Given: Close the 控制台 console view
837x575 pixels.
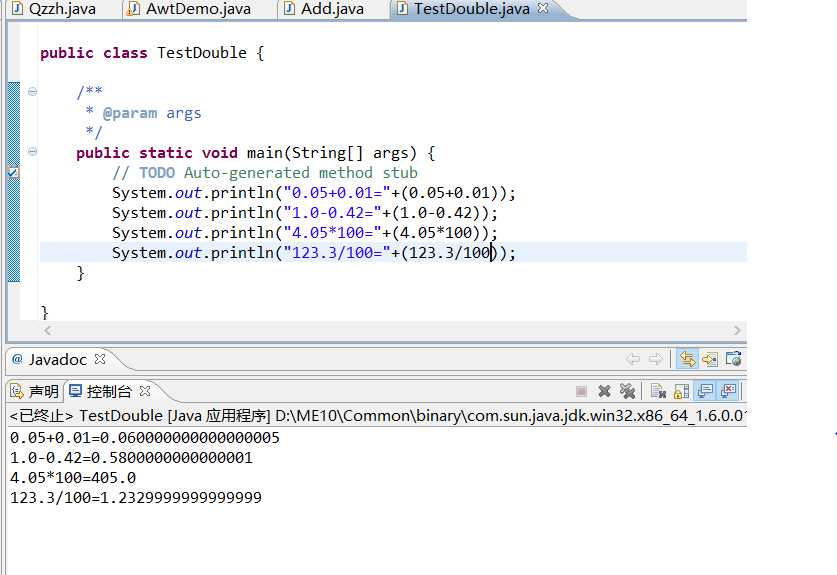Looking at the screenshot, I should click(145, 391).
